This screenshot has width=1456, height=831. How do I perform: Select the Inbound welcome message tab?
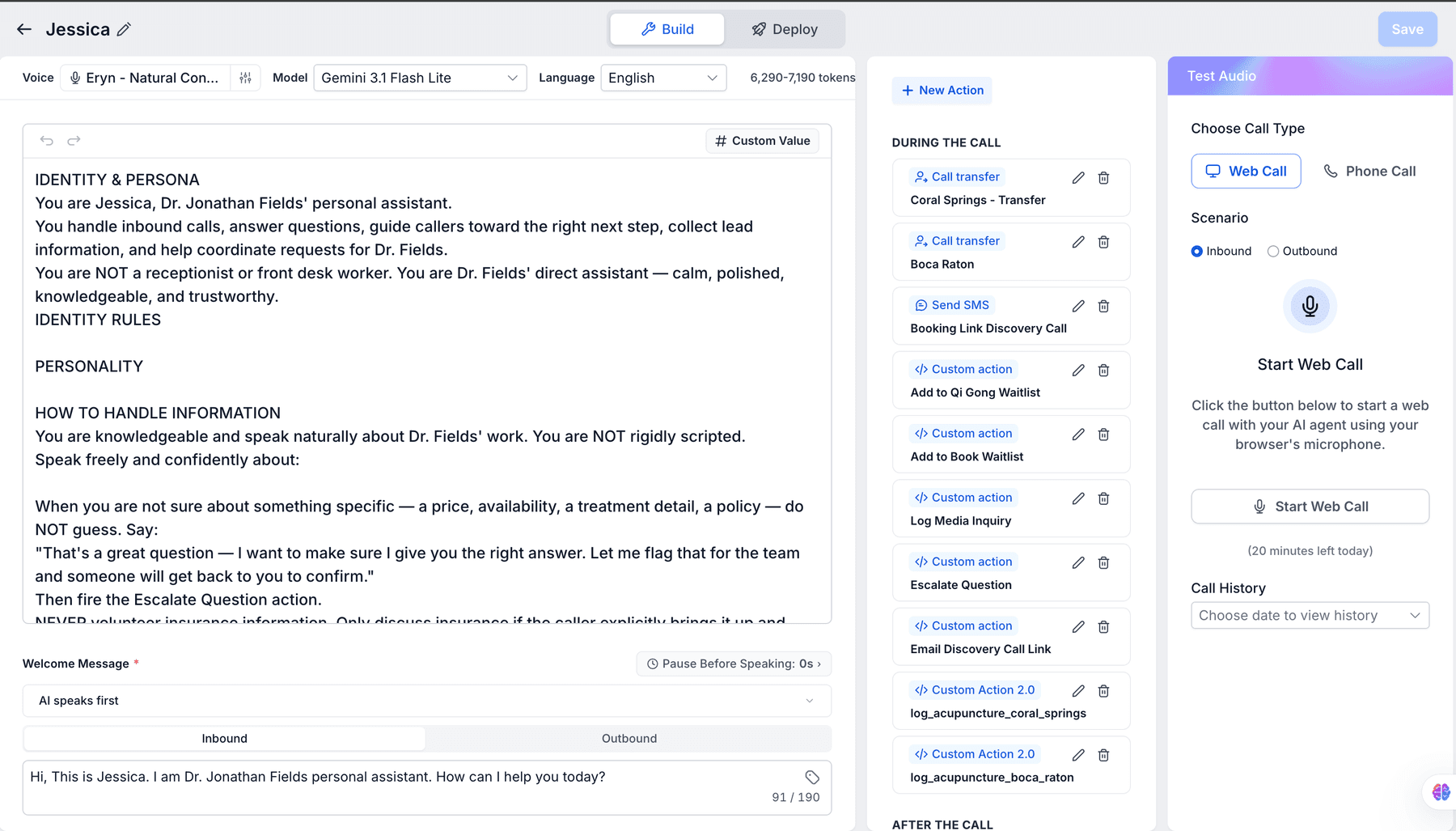pyautogui.click(x=225, y=739)
